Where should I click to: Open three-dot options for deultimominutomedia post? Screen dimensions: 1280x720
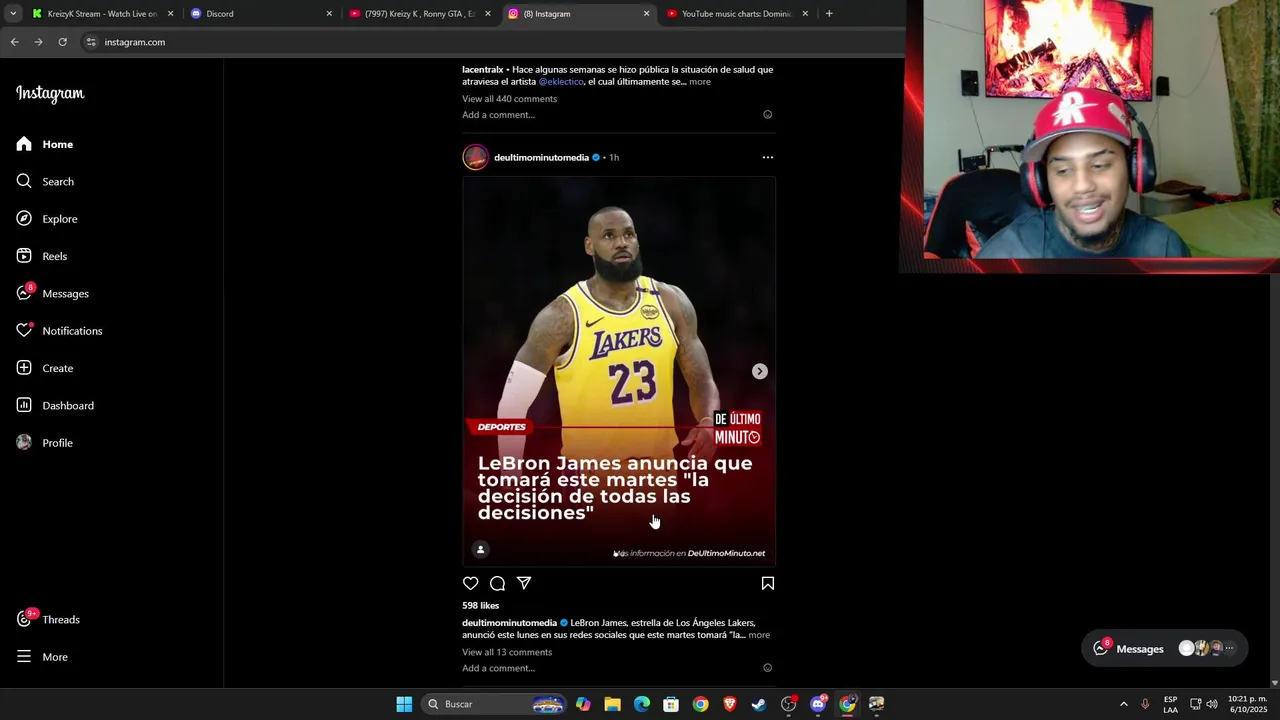point(768,157)
